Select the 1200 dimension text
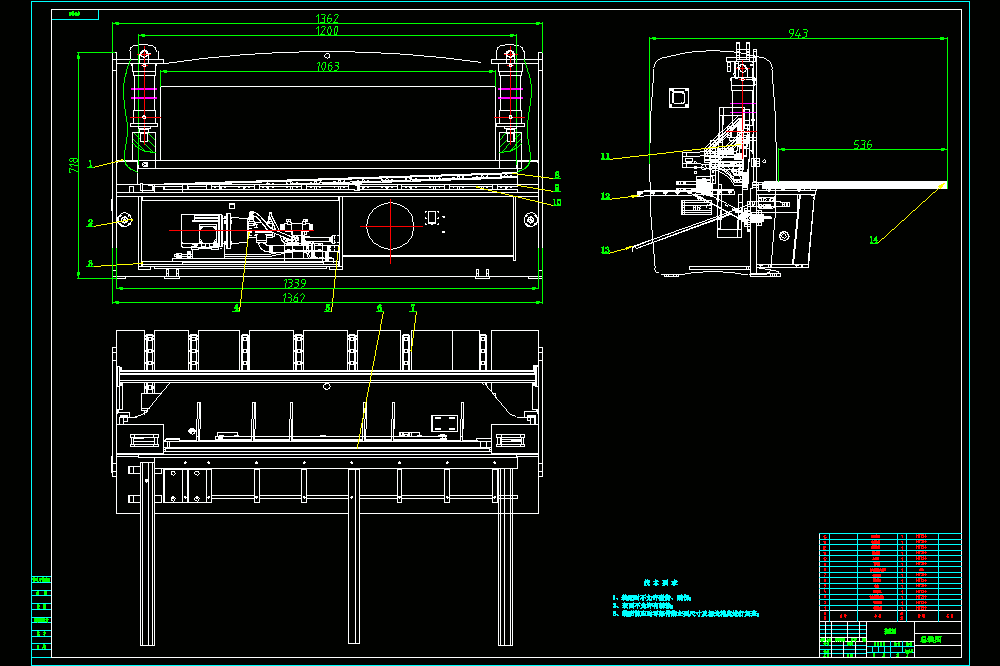Screen dimensions: 1000x666 pyautogui.click(x=327, y=31)
